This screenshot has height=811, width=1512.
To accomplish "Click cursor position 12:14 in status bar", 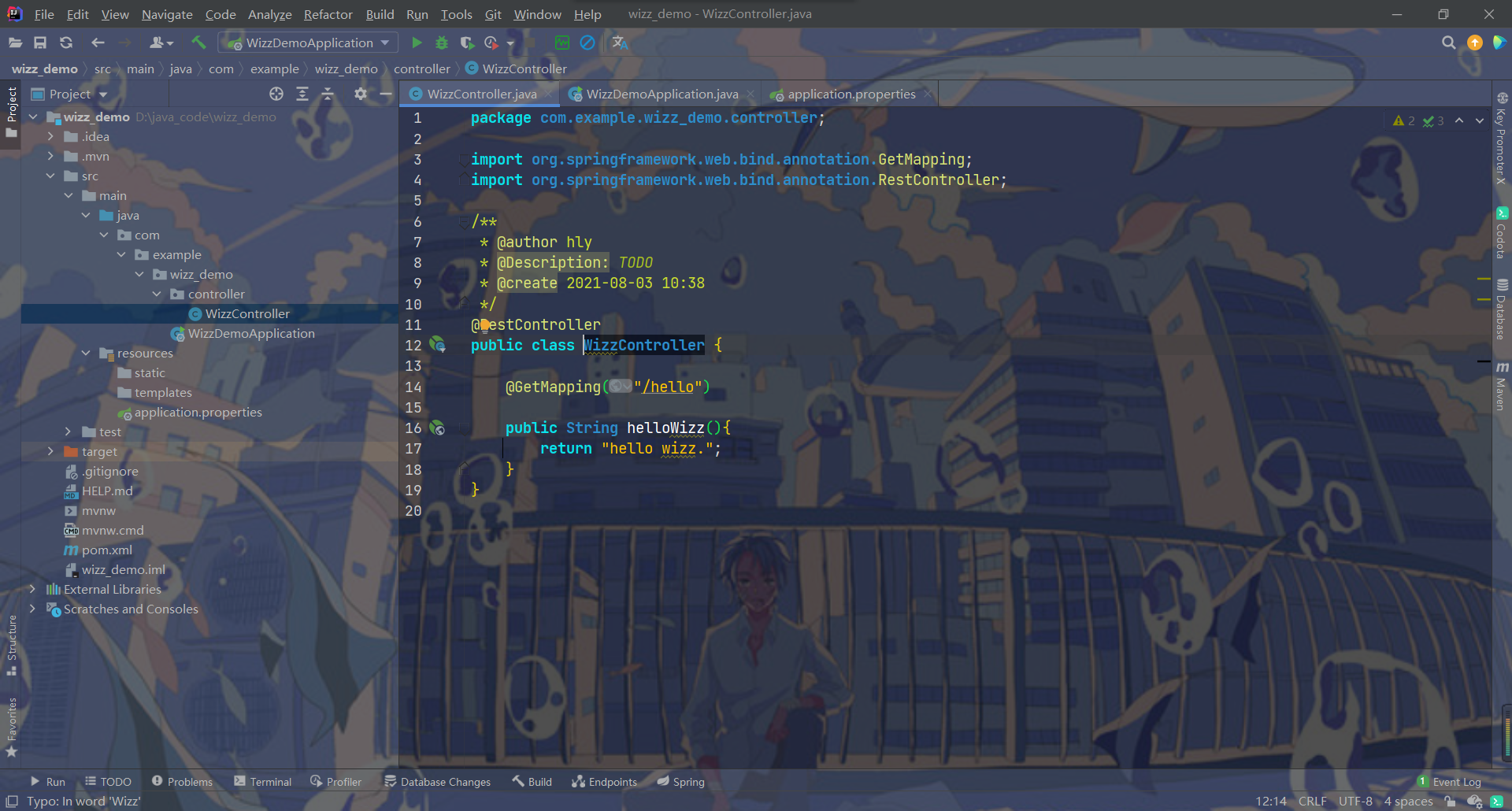I will pyautogui.click(x=1270, y=801).
